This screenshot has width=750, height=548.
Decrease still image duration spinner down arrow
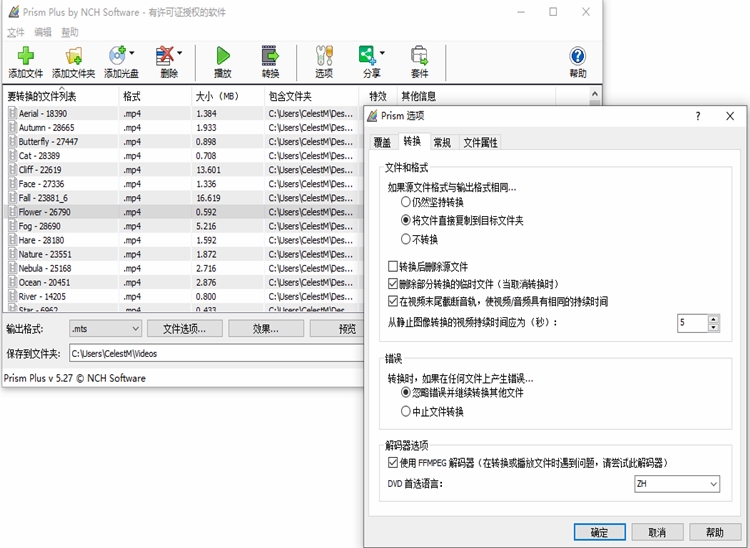(714, 328)
